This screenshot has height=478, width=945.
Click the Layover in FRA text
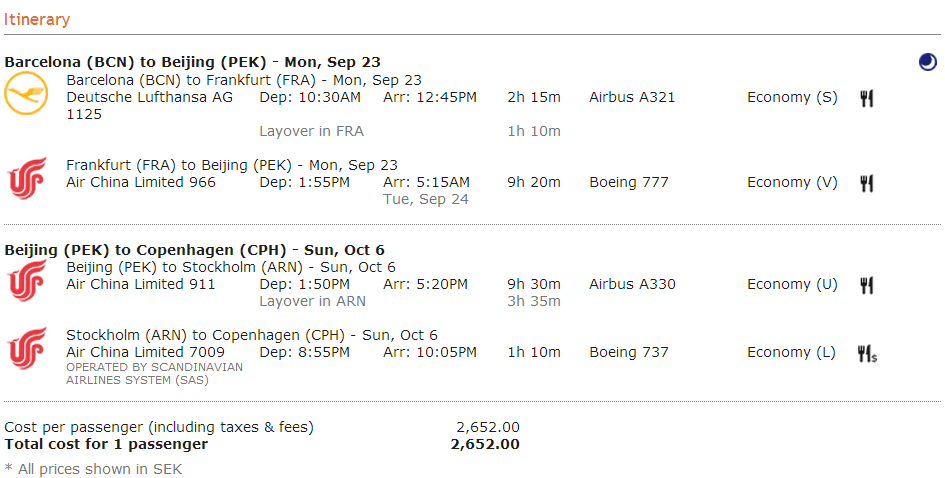coord(311,131)
